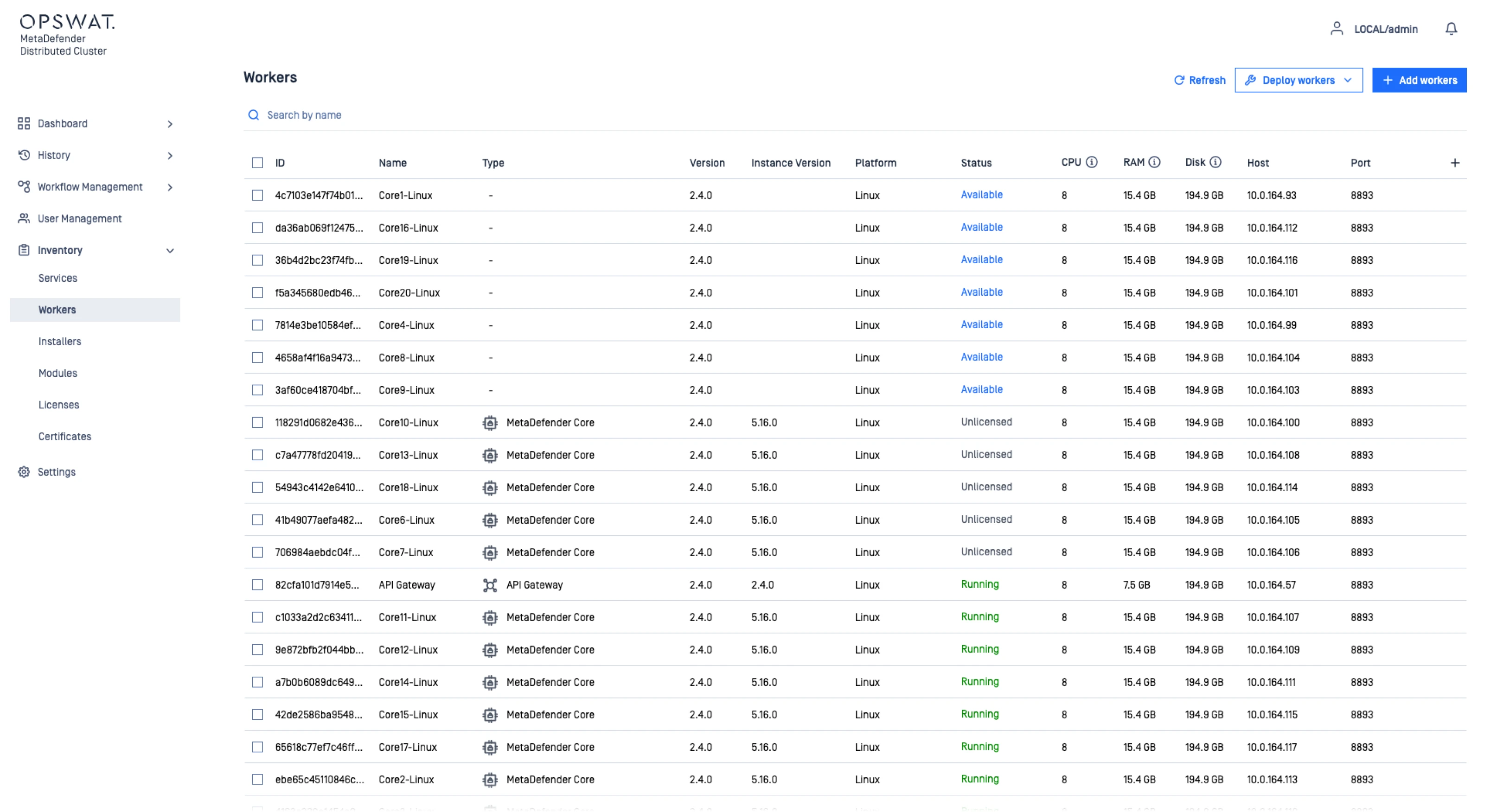Screen dimensions: 1497x812
Task: Click the RAM column info icon
Action: [1154, 163]
